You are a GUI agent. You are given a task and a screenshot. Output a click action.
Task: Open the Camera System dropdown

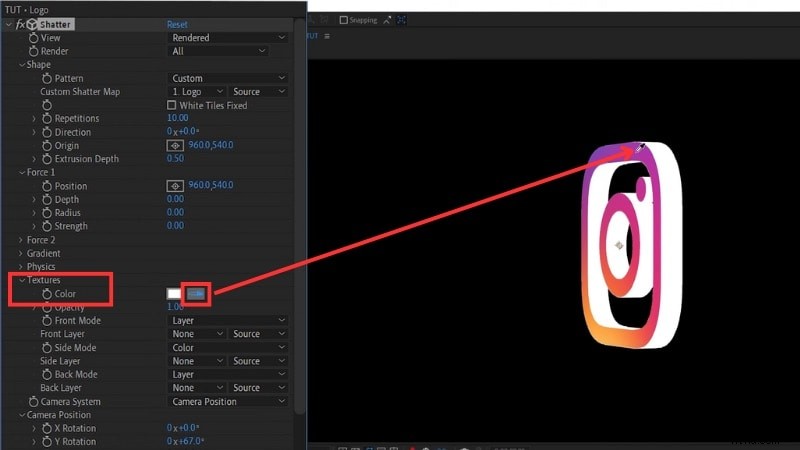(228, 402)
